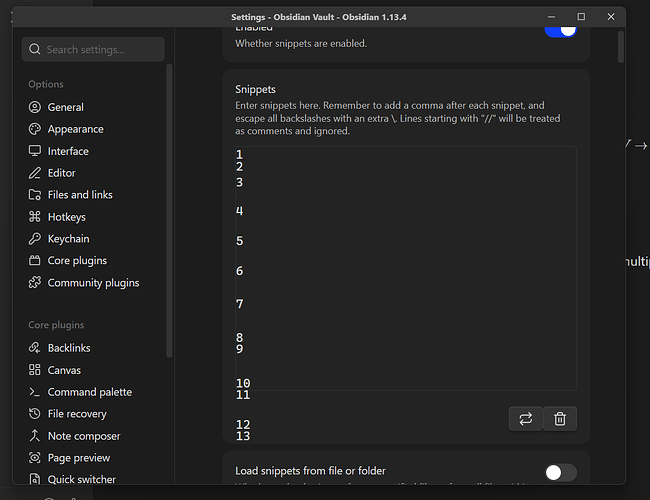Click the File recovery clock icon
The image size is (650, 500).
pyautogui.click(x=35, y=414)
